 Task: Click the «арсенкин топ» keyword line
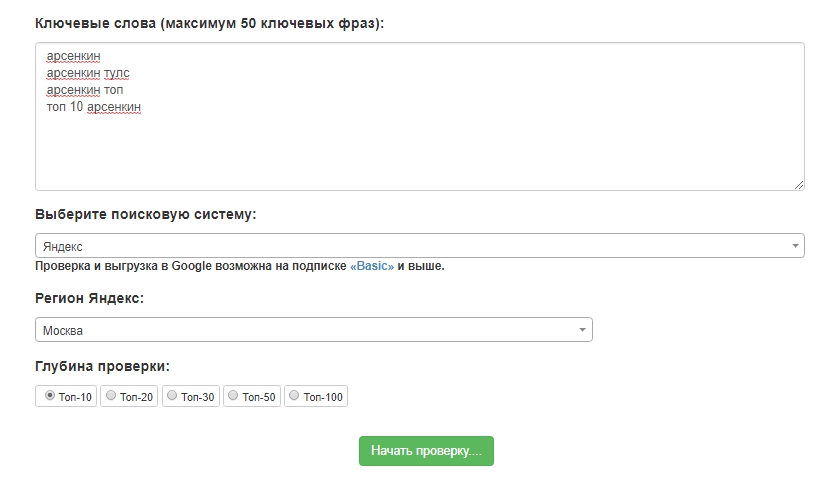pyautogui.click(x=85, y=90)
